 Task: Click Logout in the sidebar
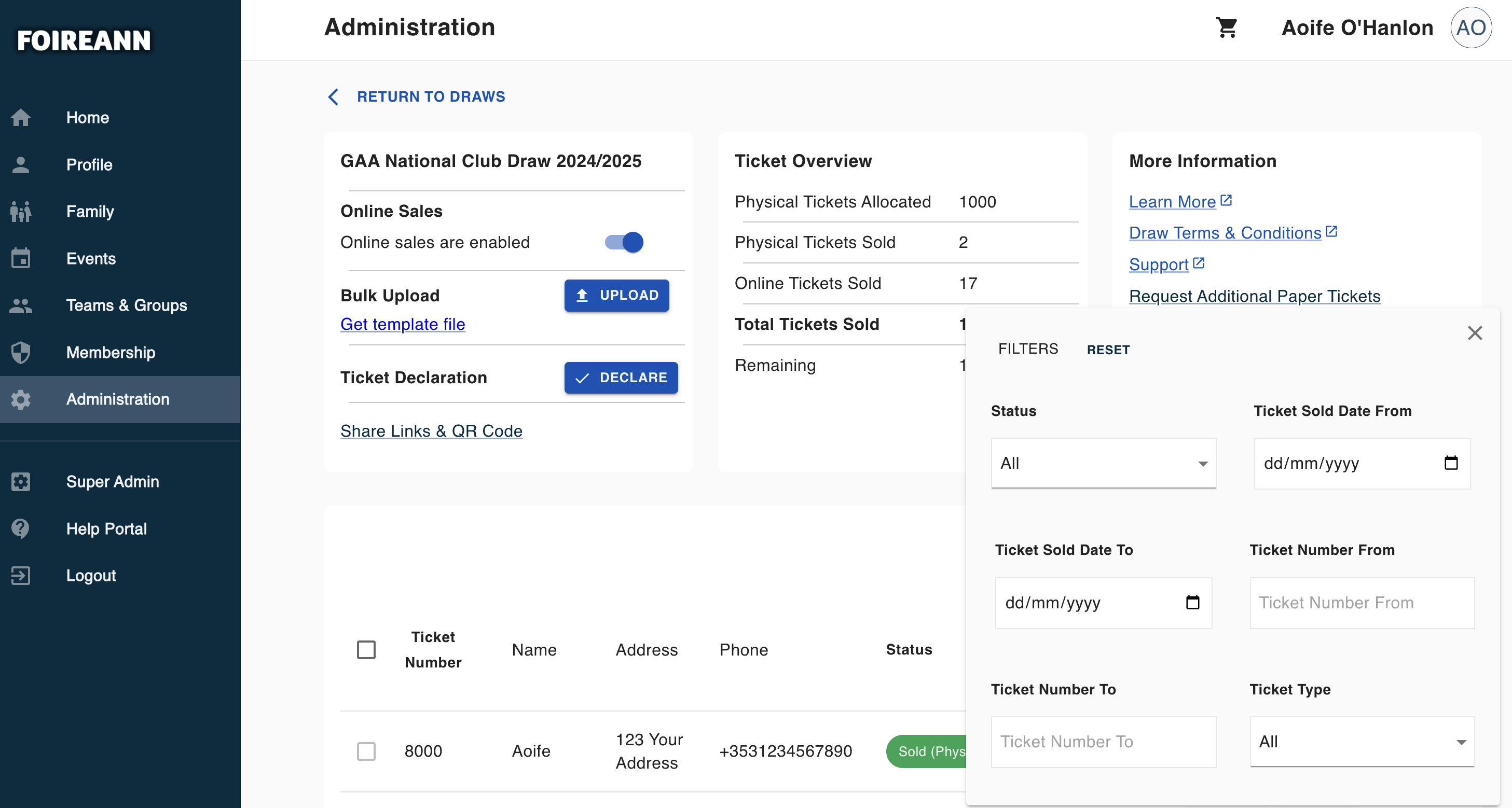pos(91,575)
